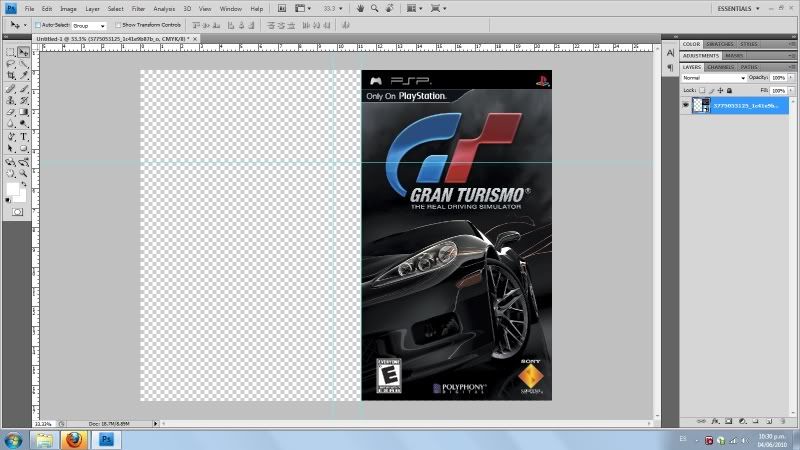This screenshot has width=800, height=450.
Task: Open the File menu
Action: [x=30, y=9]
